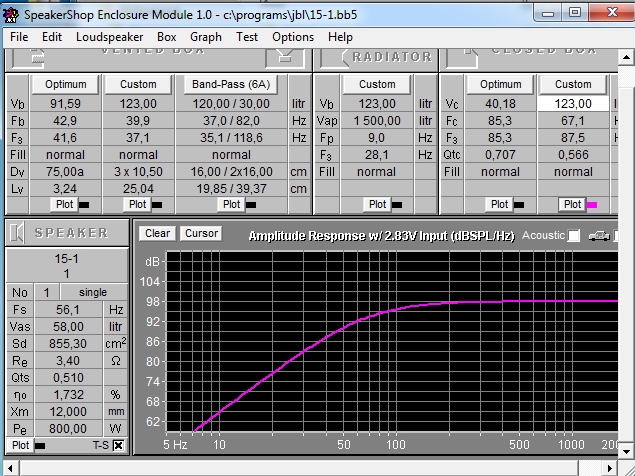Plot the Band-Pass box response
Viewport: 635px width, 476px height.
coord(231,204)
